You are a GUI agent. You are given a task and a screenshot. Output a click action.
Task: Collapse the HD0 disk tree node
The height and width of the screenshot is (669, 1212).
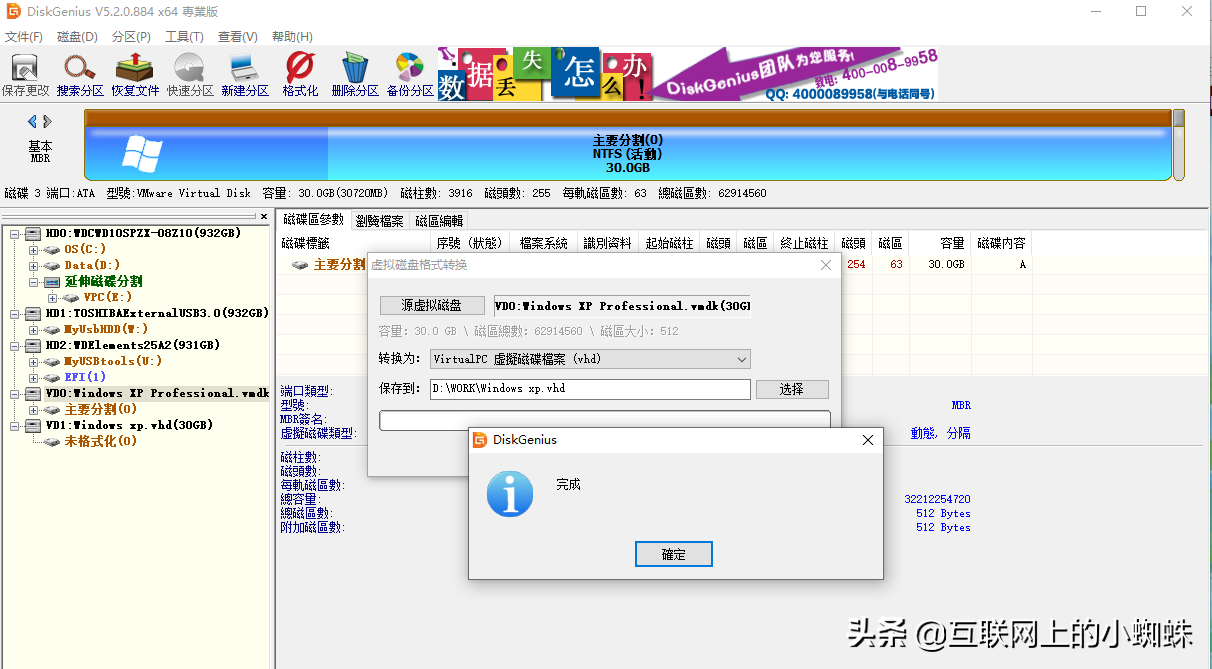coord(15,233)
